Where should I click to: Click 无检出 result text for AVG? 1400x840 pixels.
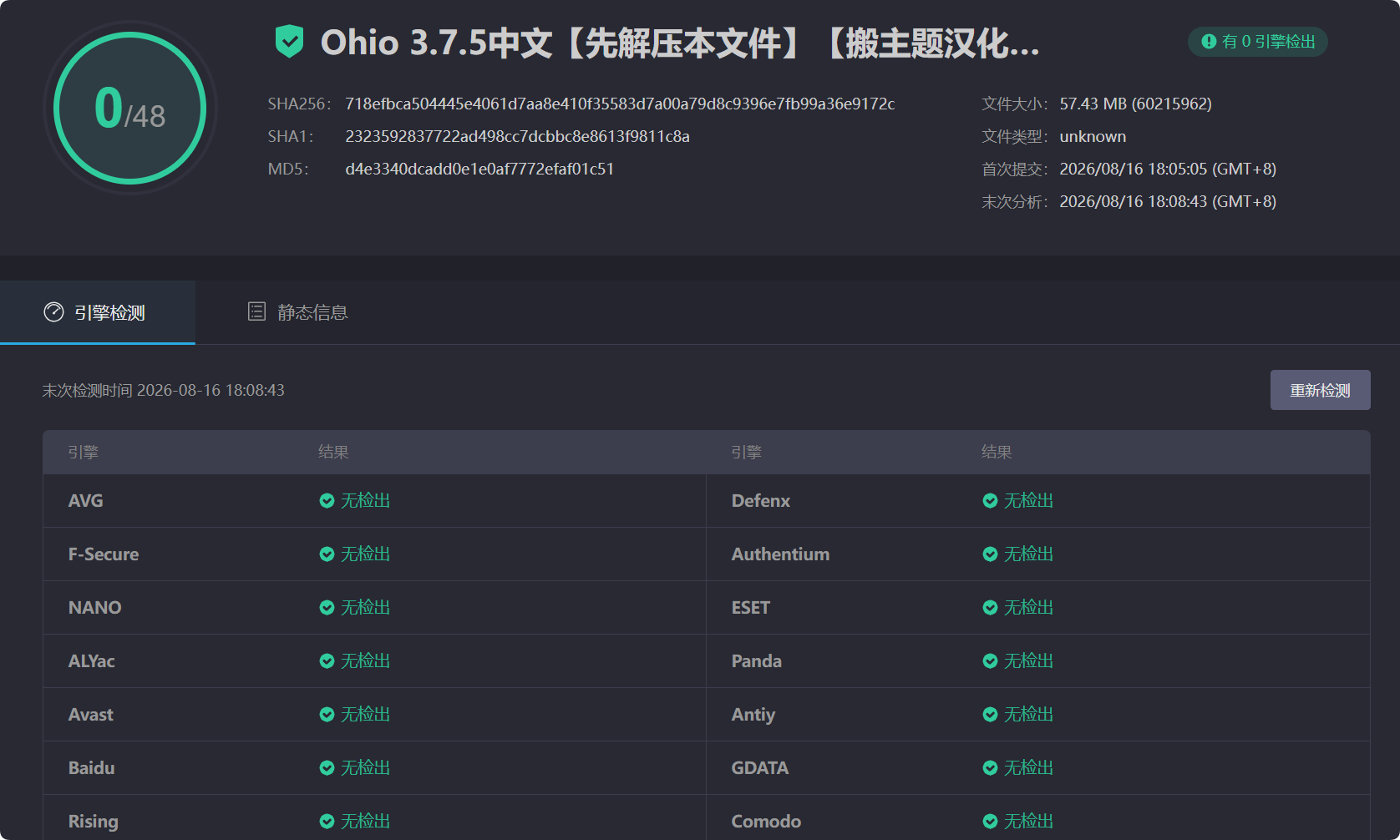(366, 500)
